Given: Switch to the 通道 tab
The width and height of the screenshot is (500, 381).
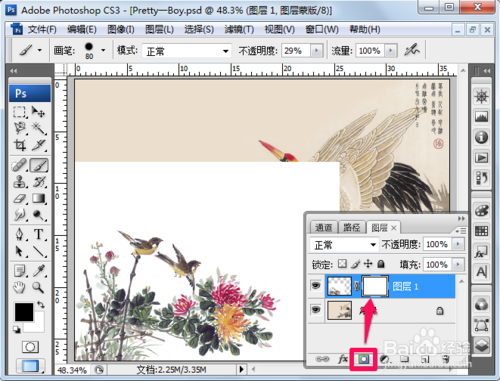Looking at the screenshot, I should point(323,228).
